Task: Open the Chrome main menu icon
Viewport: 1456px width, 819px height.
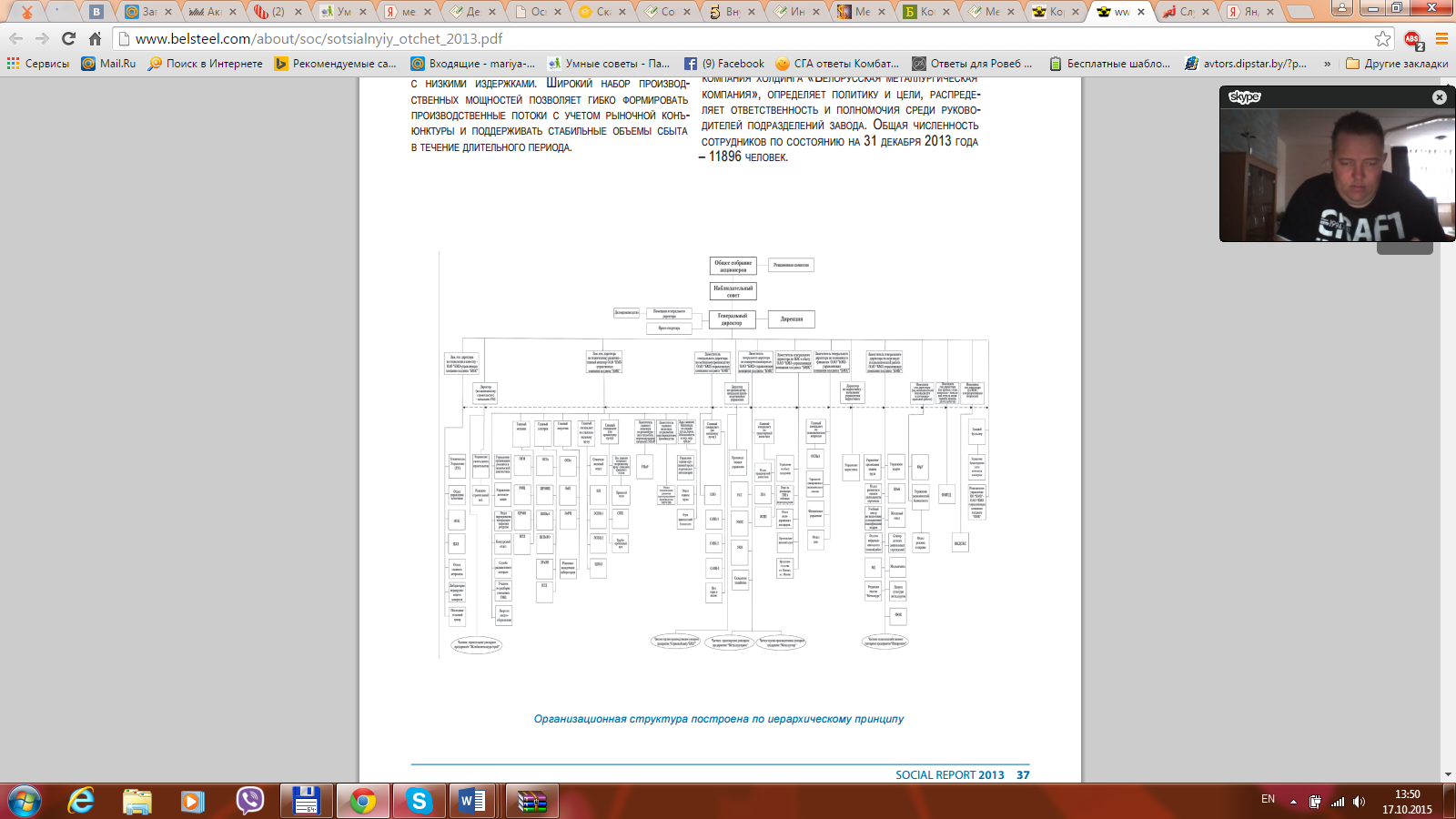Action: pos(1441,39)
